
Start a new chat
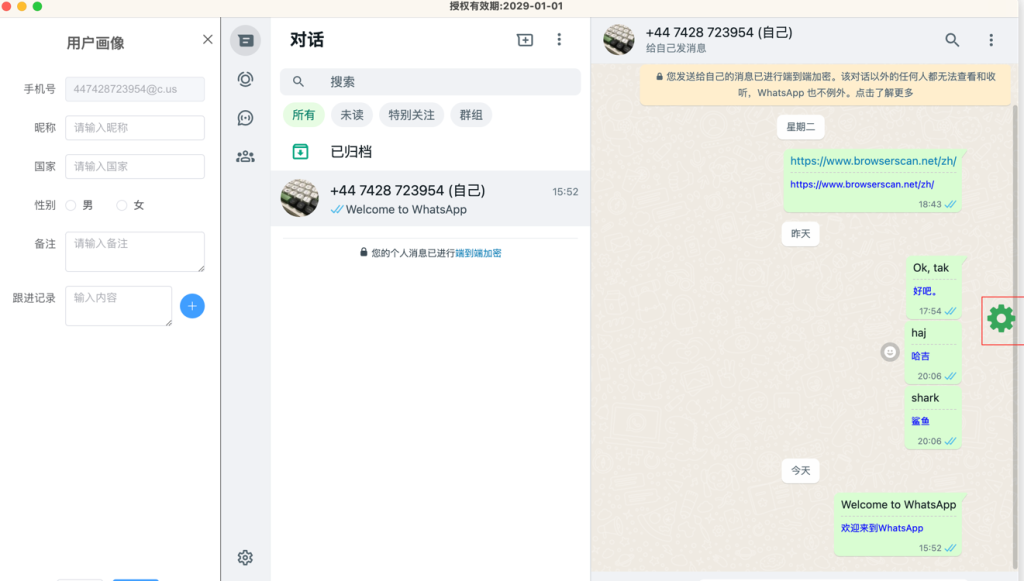click(x=525, y=40)
